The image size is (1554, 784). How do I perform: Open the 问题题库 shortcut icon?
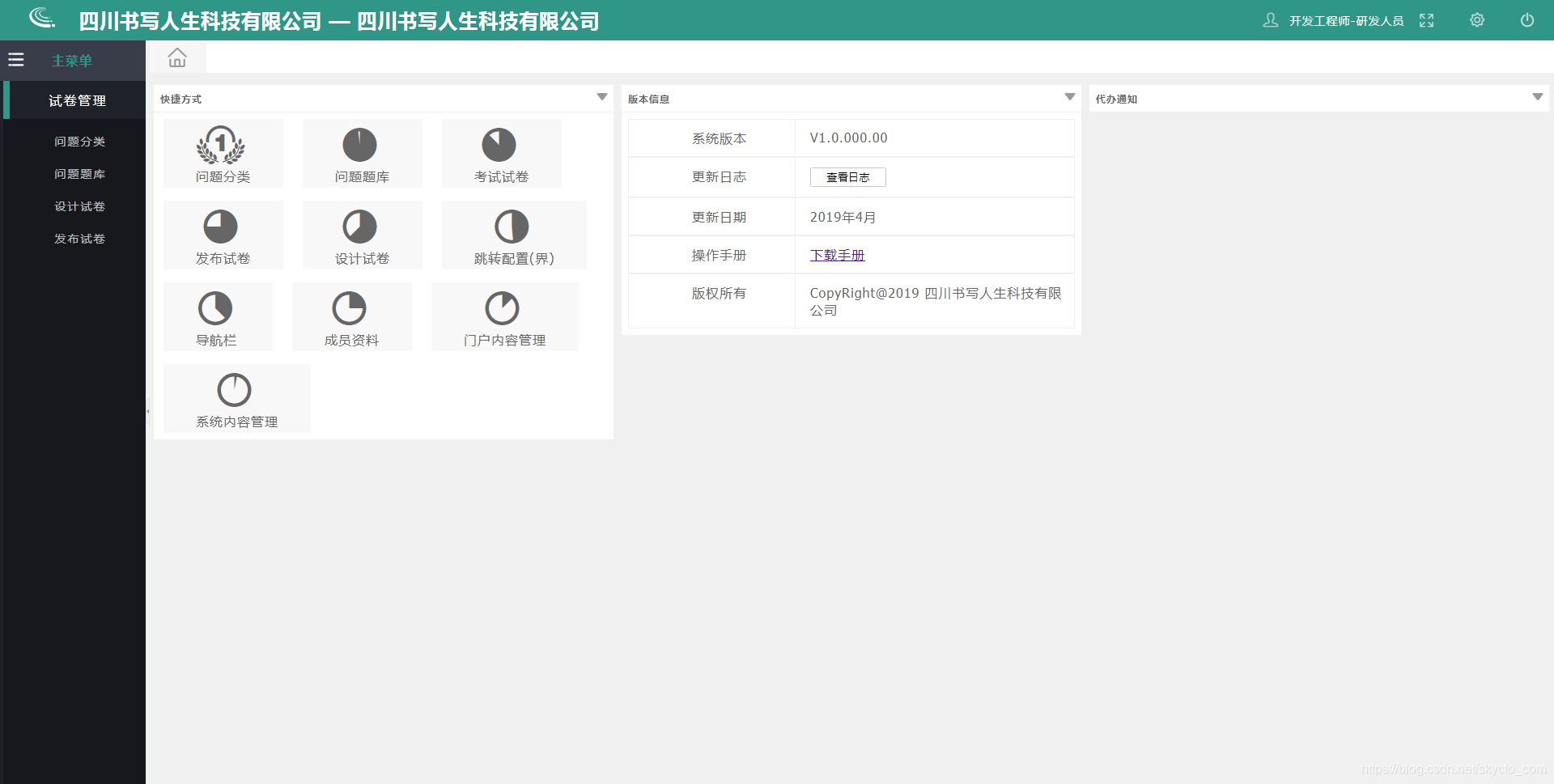[360, 145]
